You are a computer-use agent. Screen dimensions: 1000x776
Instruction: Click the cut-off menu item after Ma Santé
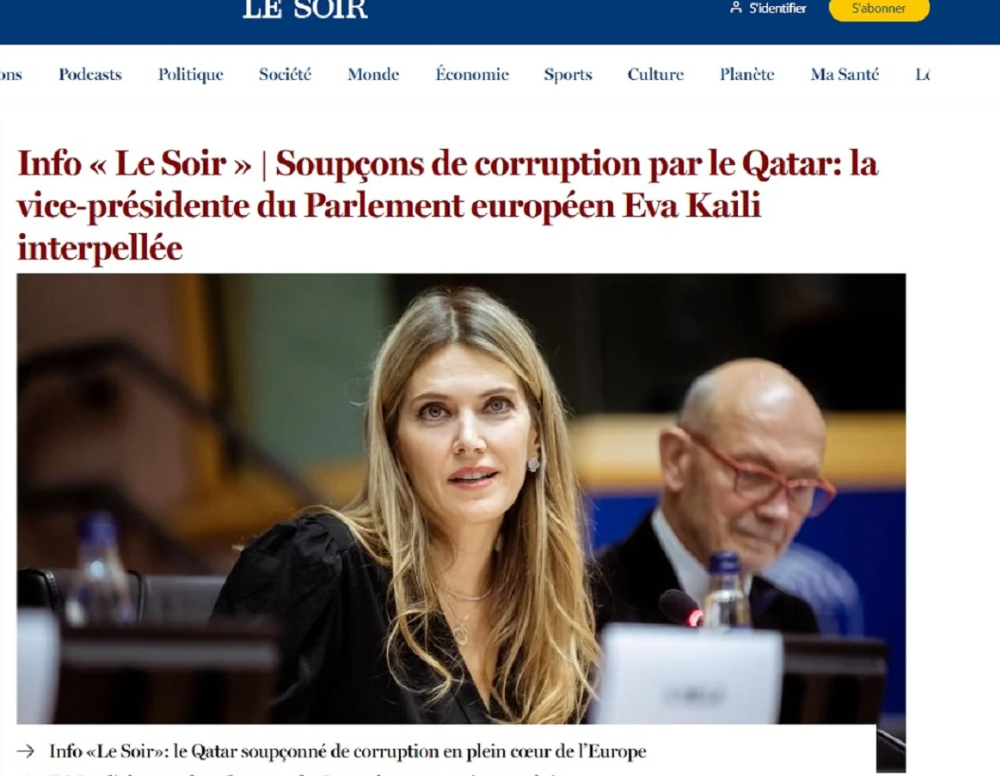[x=922, y=75]
